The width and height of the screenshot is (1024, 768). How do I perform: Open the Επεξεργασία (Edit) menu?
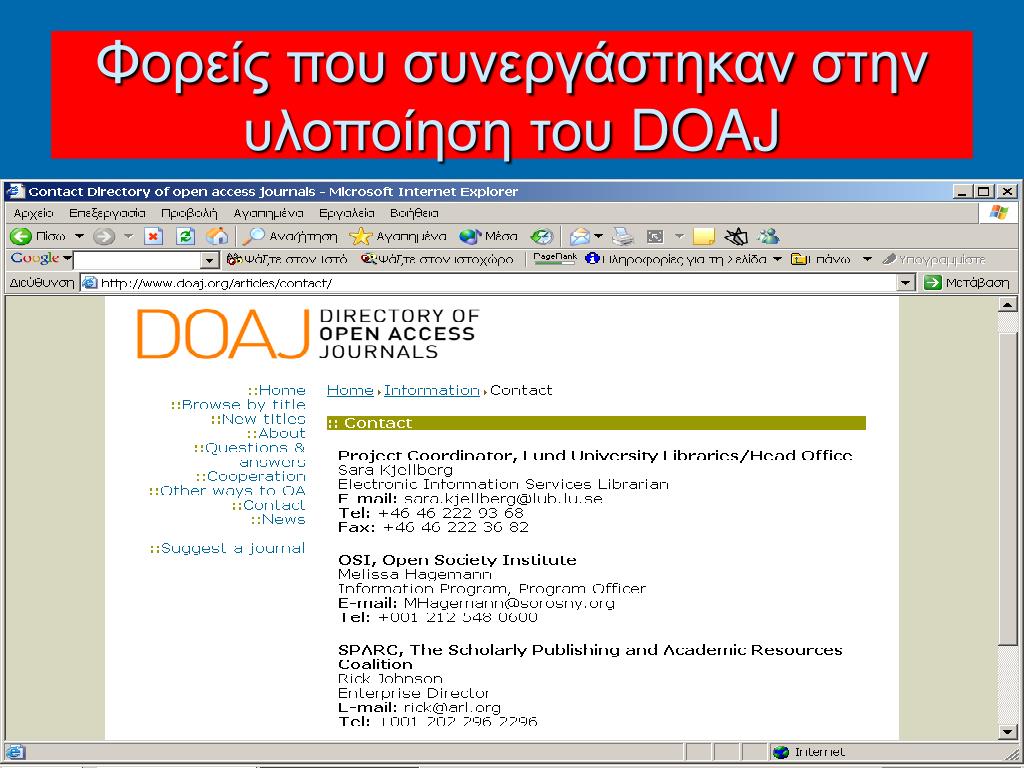[x=107, y=213]
